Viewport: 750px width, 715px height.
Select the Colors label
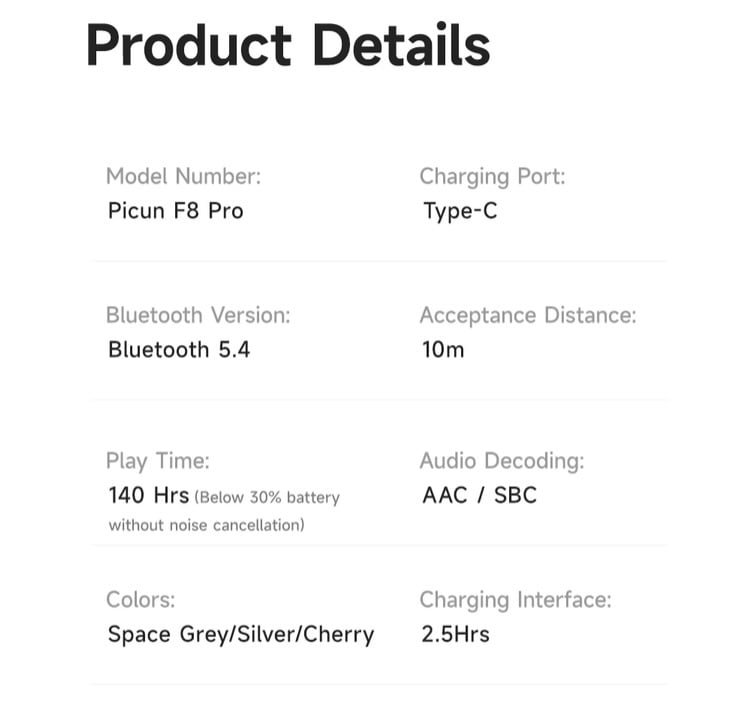(141, 600)
